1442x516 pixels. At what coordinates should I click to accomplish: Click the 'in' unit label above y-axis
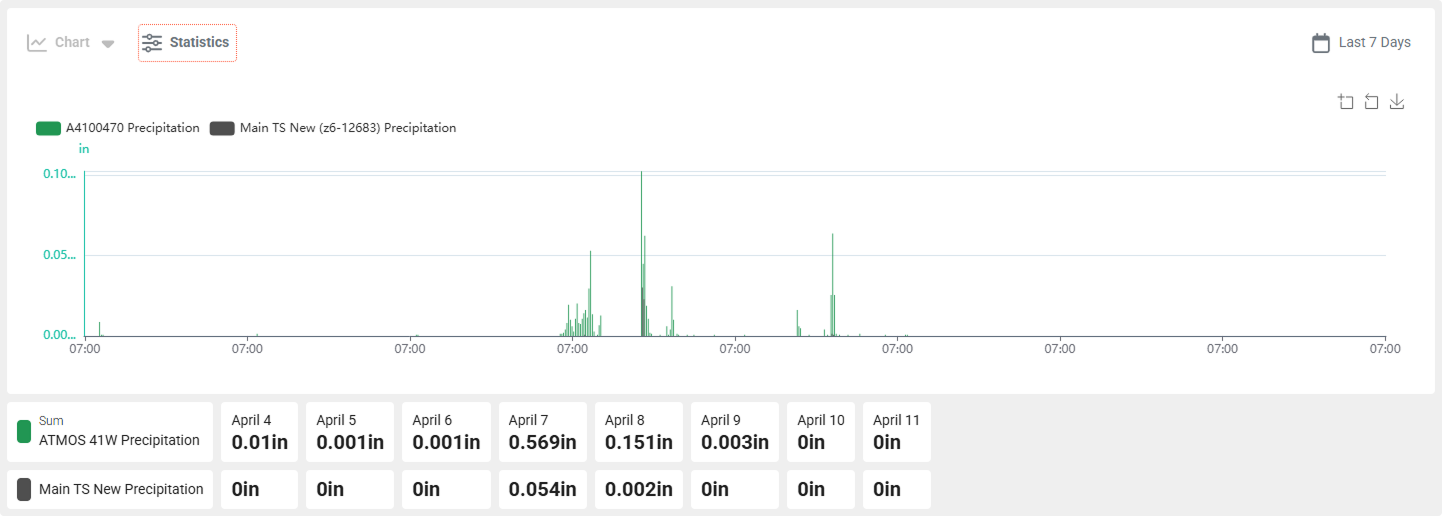pos(84,149)
